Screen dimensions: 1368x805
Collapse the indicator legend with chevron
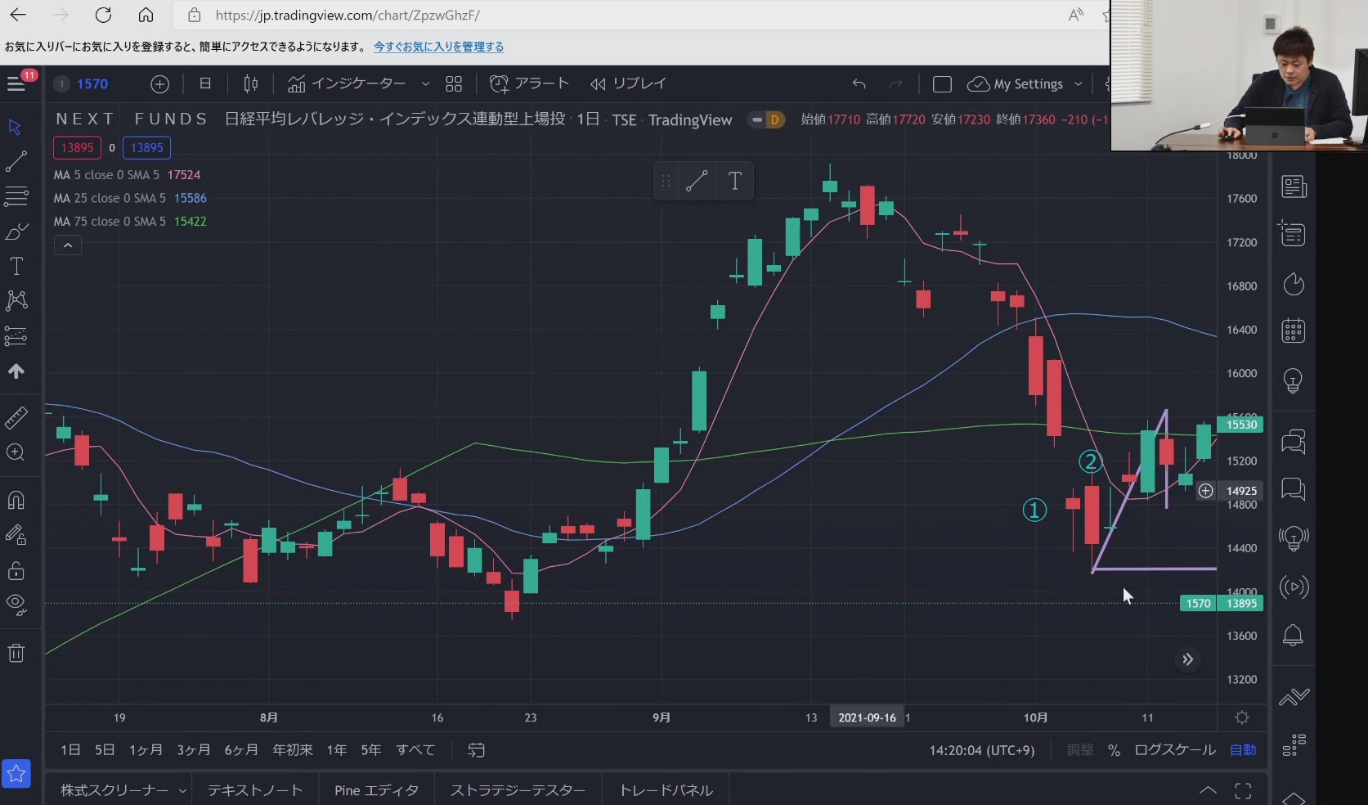pos(67,245)
